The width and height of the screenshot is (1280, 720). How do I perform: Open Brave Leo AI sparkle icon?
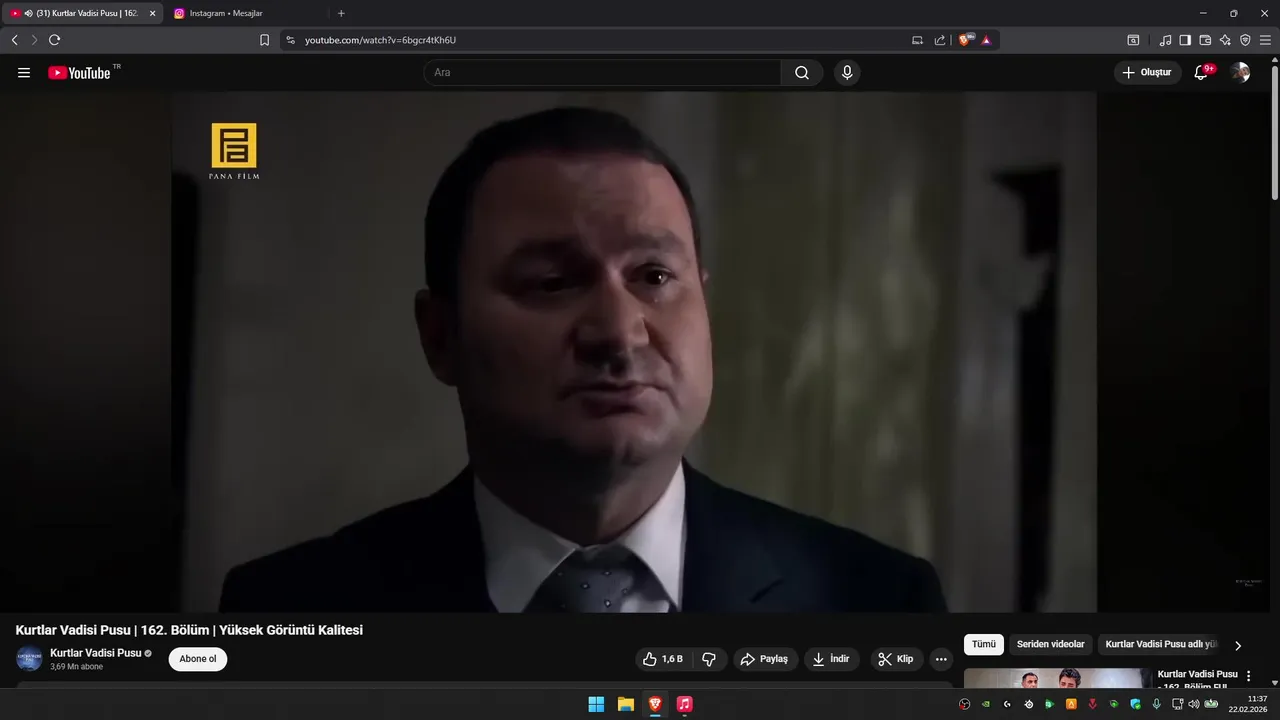(x=1225, y=40)
